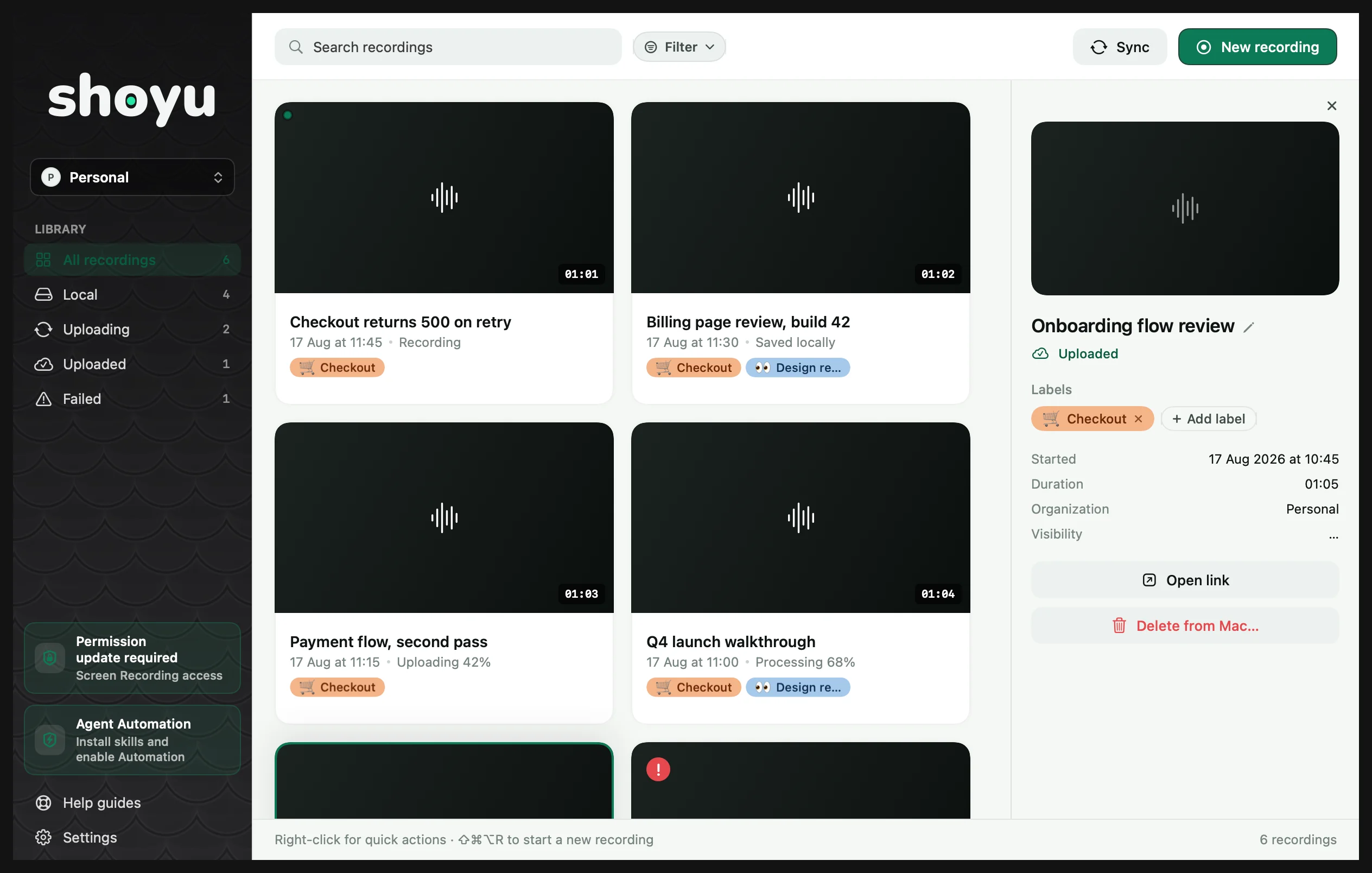Open Checkout returns 500 on retry thumbnail

point(444,198)
